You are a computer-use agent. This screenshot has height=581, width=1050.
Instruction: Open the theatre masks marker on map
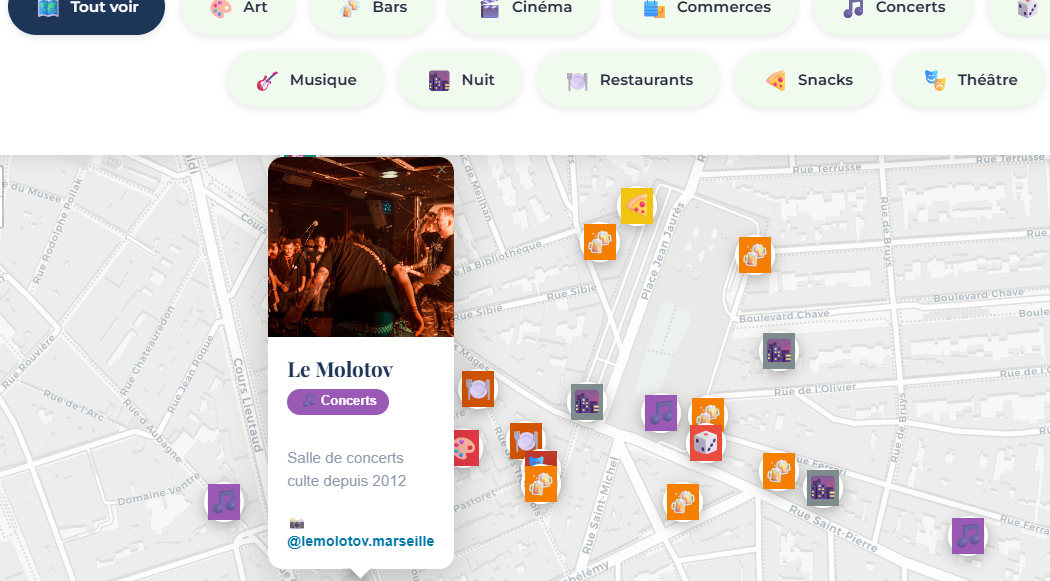(542, 459)
